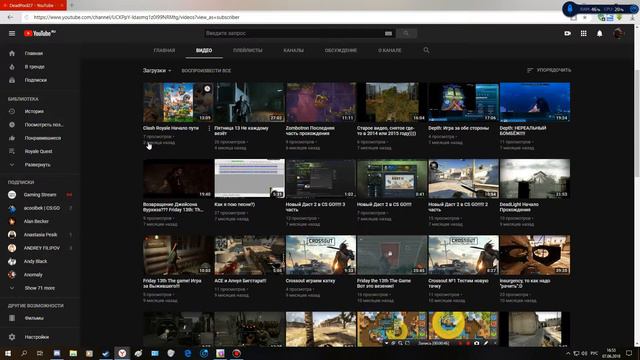
Task: Click the page vertical scrollbar
Action: pos(637,122)
